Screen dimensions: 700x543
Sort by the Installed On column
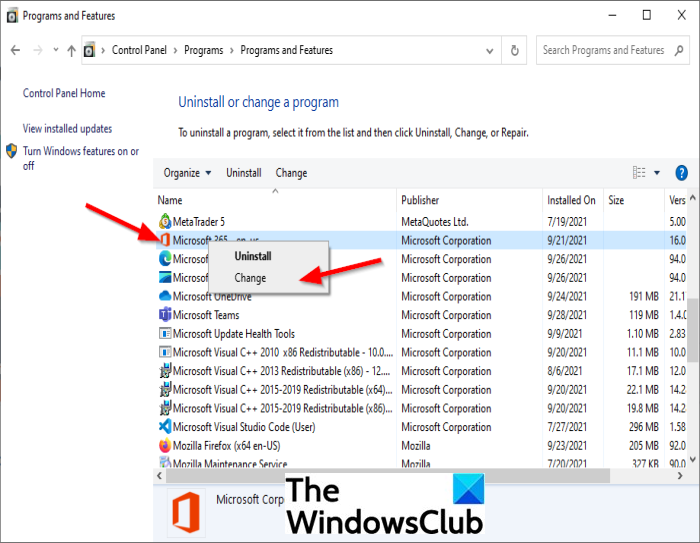pyautogui.click(x=571, y=200)
